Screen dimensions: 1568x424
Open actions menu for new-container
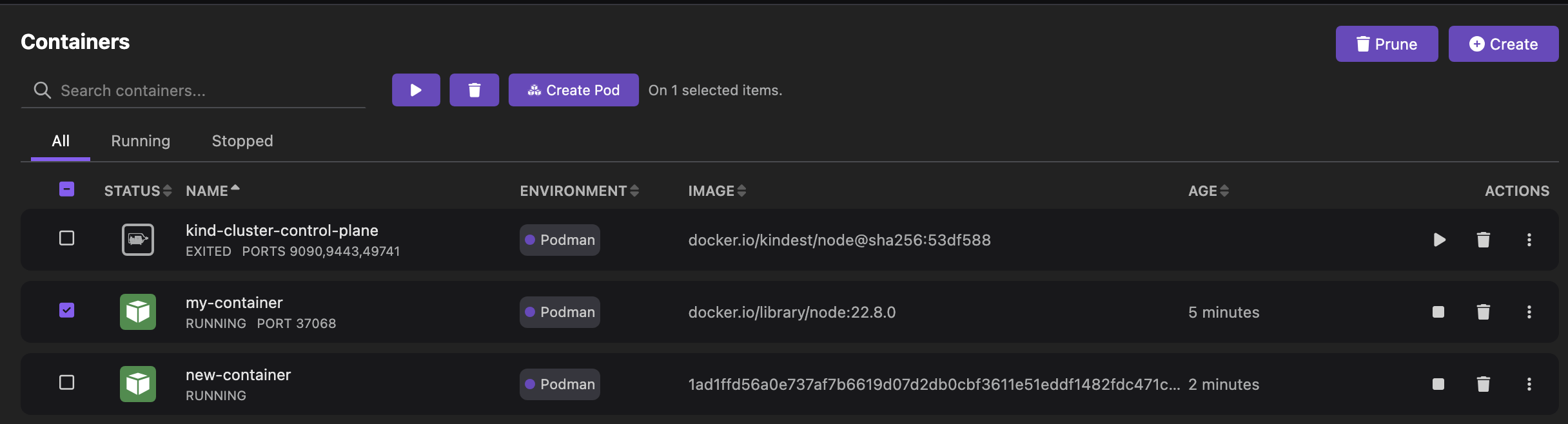tap(1529, 384)
